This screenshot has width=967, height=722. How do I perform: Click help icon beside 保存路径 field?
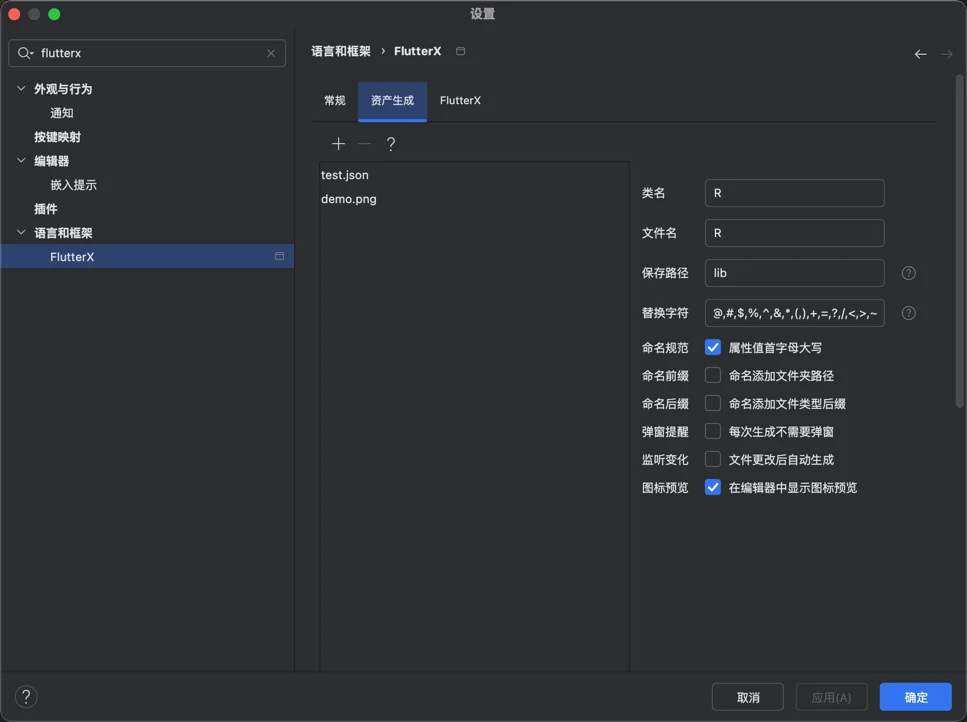pyautogui.click(x=908, y=273)
